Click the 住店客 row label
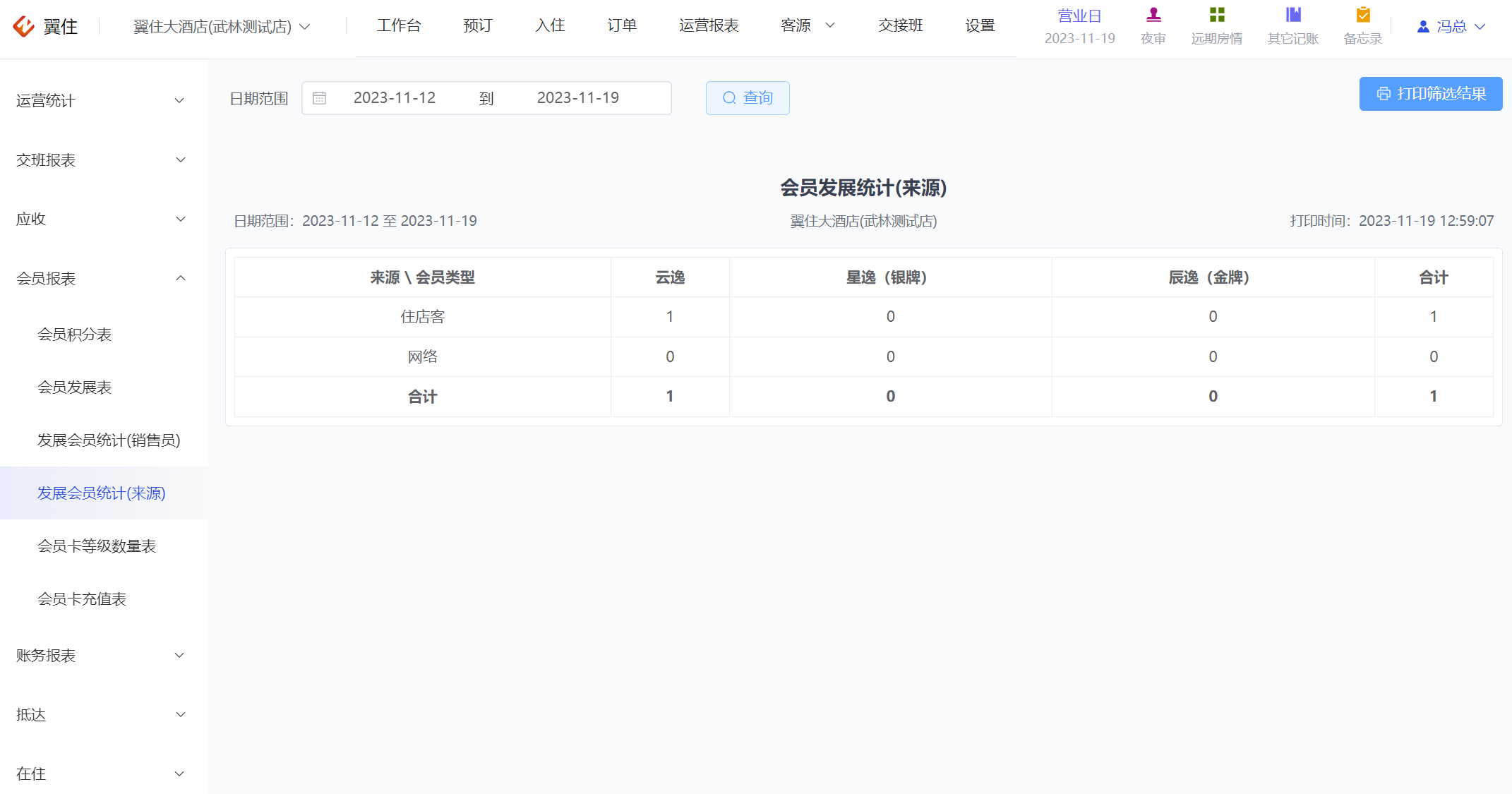The image size is (1512, 794). pos(422,317)
